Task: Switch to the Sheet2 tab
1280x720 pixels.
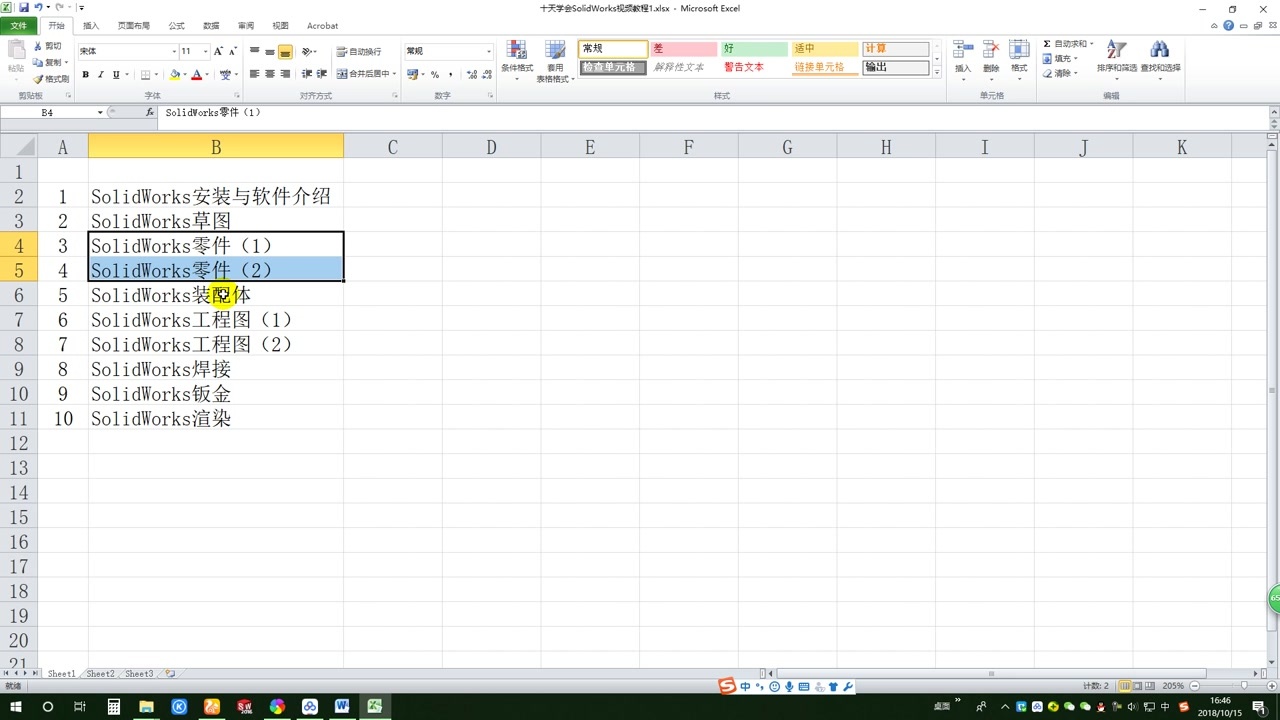Action: pos(100,674)
